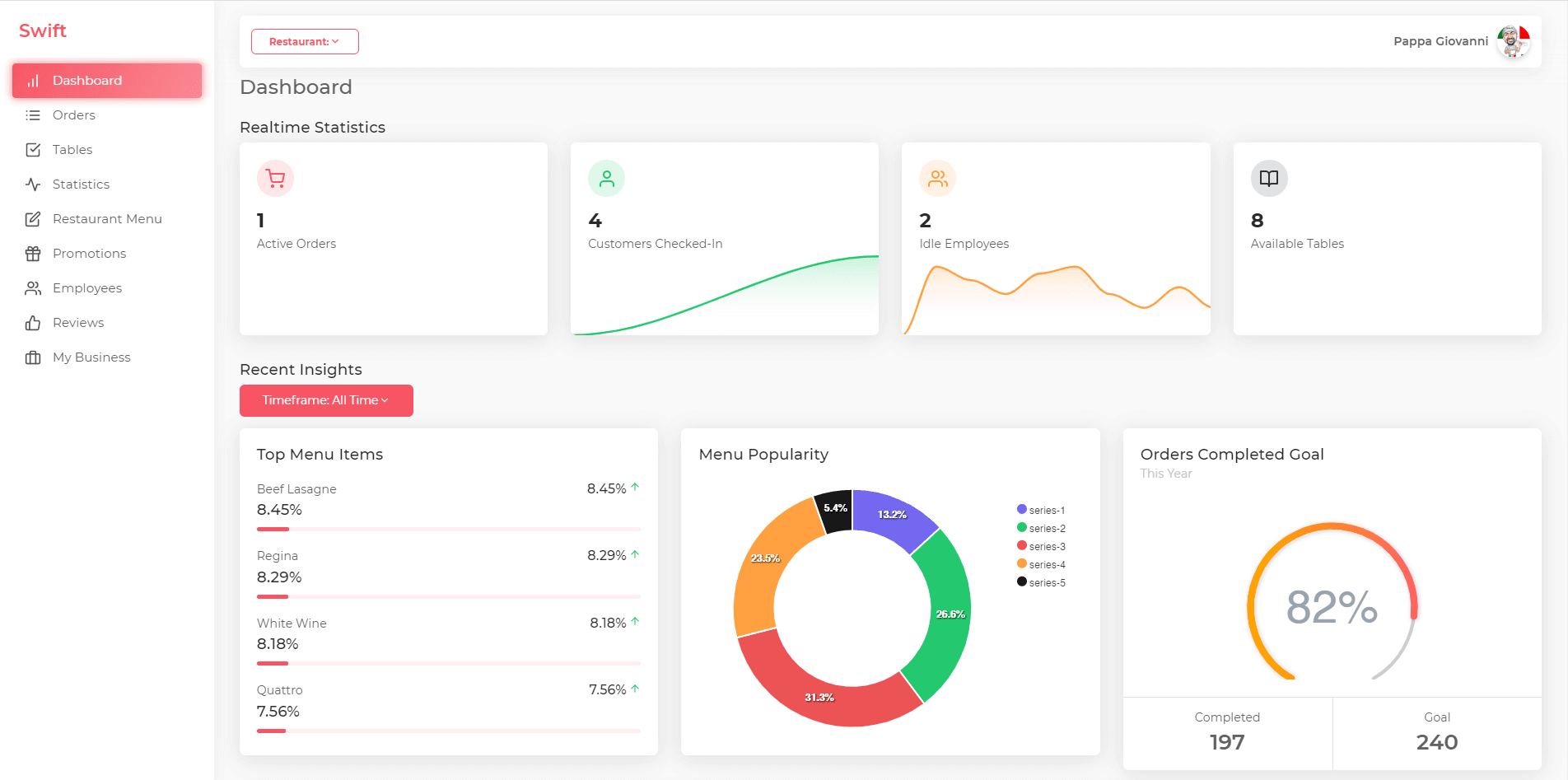Click the pulse icon beside Statistics
Image resolution: width=1568 pixels, height=780 pixels.
(33, 184)
